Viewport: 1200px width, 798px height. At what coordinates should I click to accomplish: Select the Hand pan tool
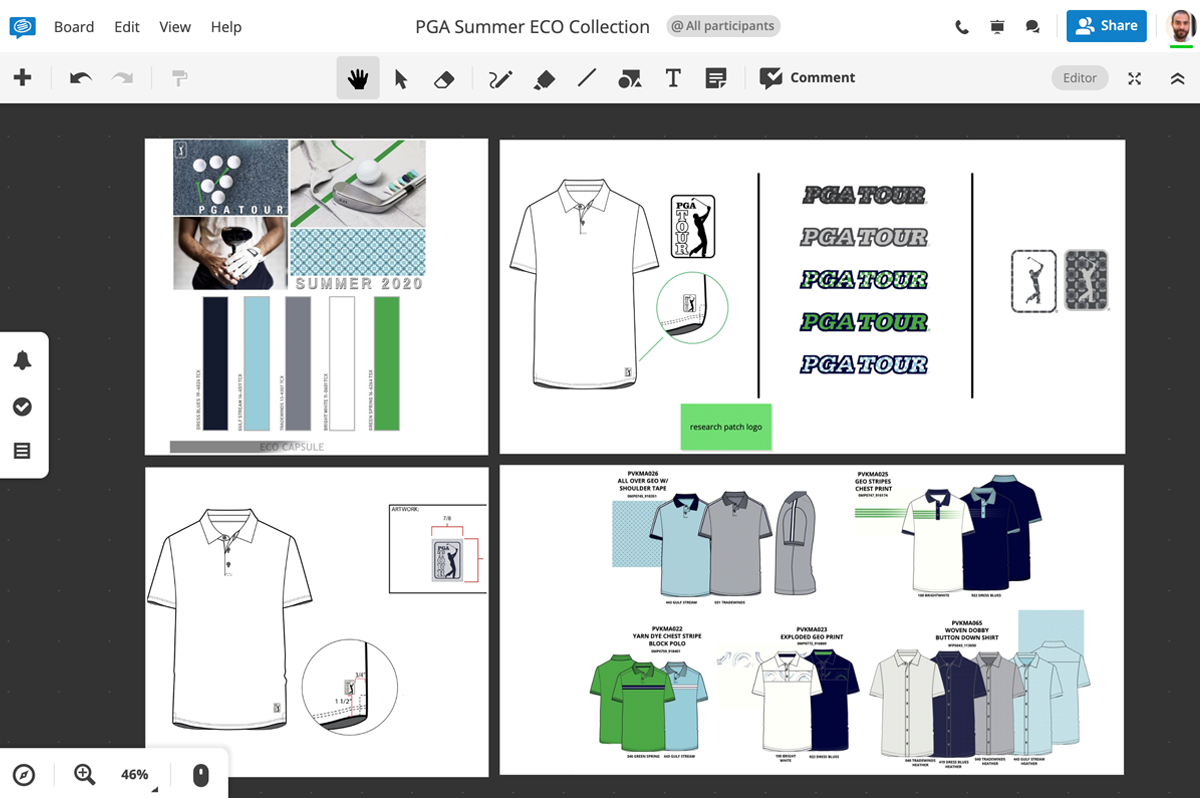coord(357,78)
